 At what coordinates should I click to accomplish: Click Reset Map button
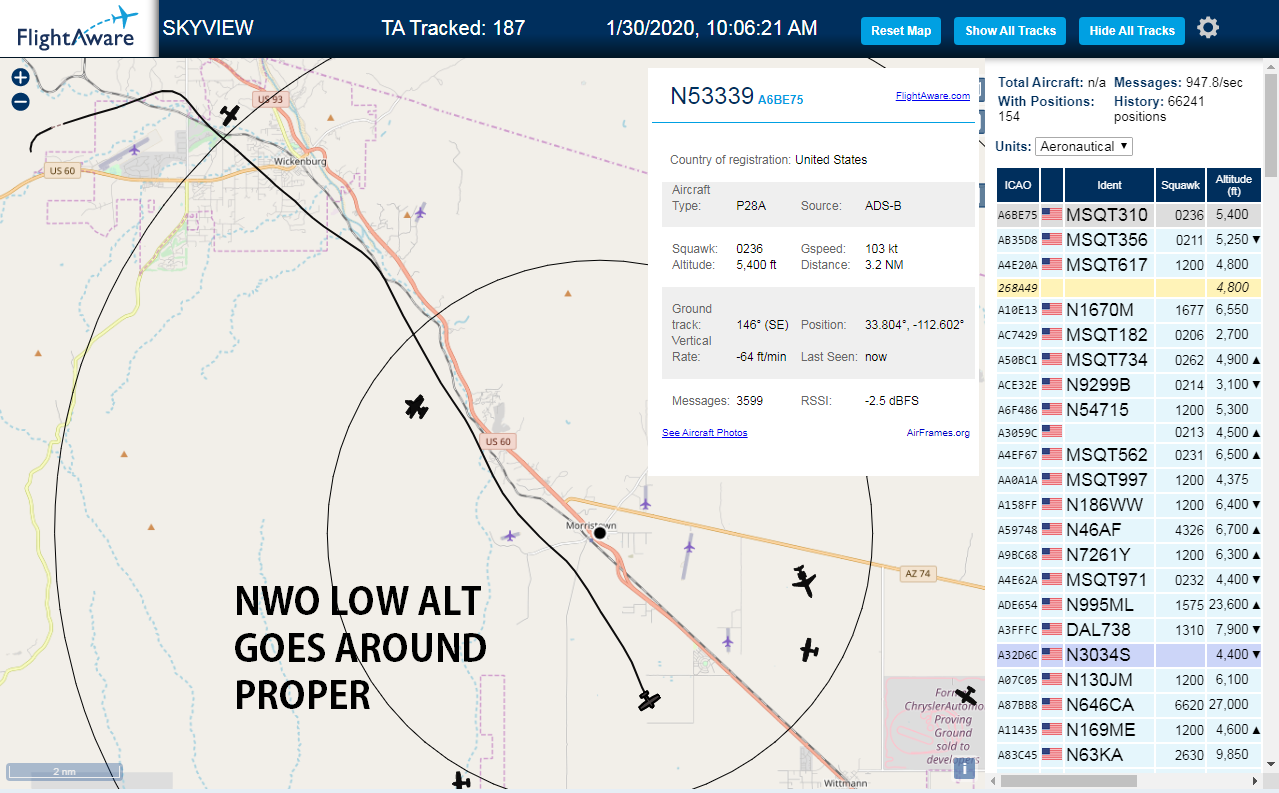click(901, 31)
